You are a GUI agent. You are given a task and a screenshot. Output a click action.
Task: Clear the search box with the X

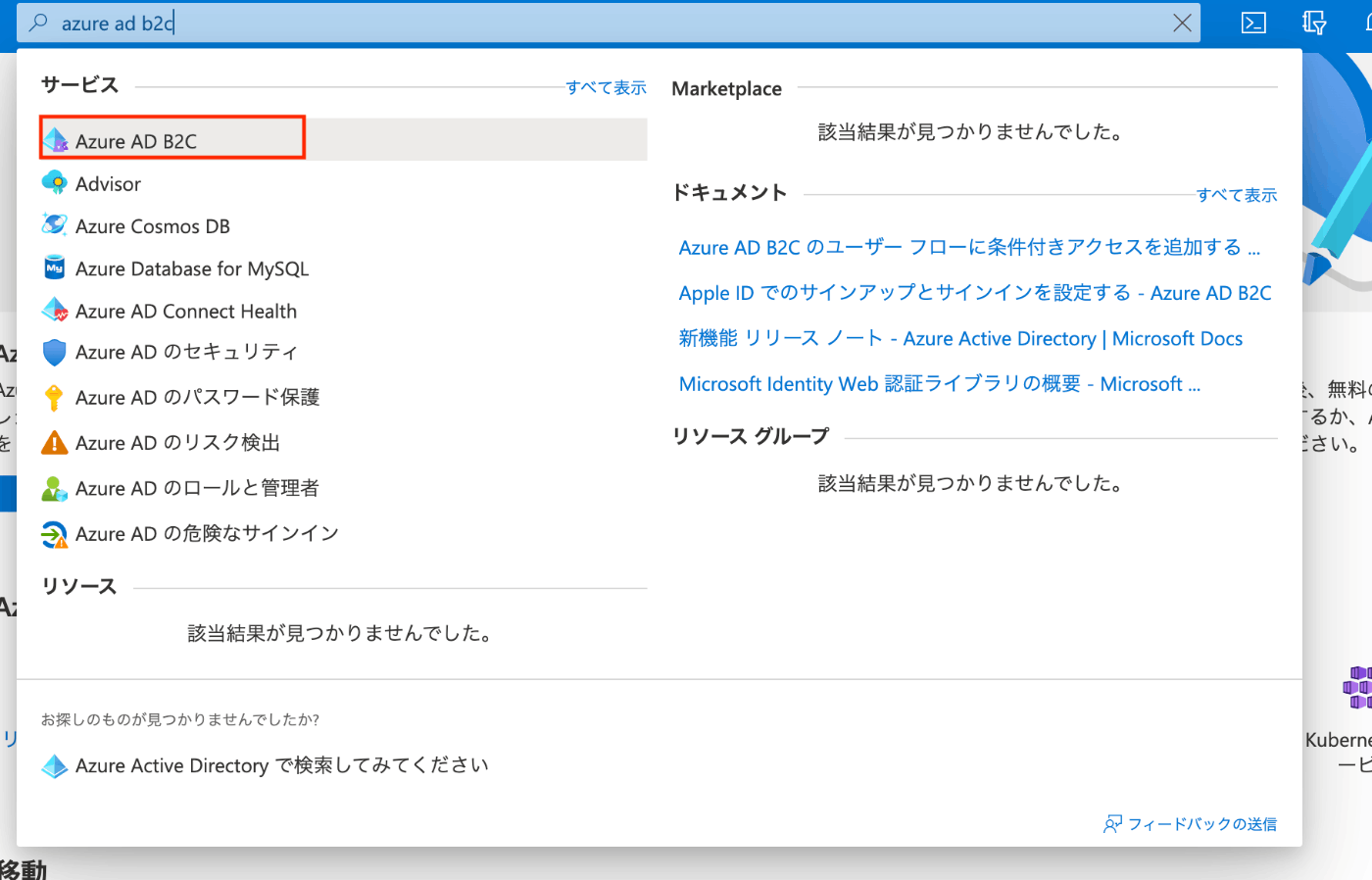tap(1183, 23)
